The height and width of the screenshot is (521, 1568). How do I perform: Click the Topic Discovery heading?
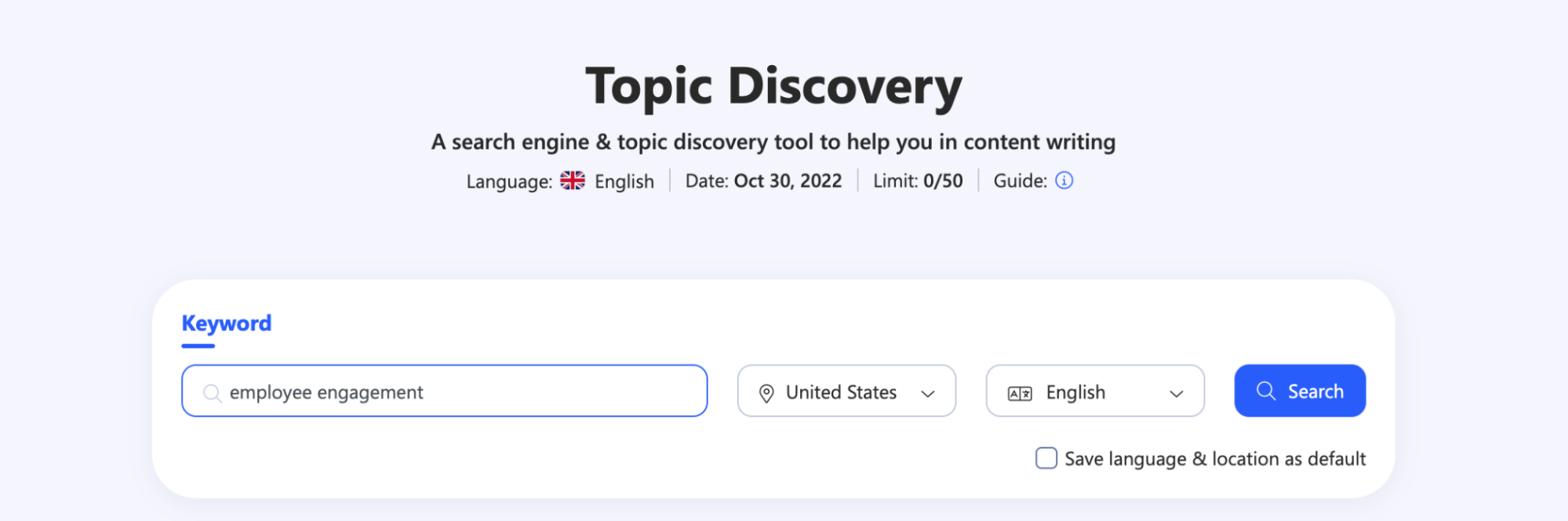[773, 86]
